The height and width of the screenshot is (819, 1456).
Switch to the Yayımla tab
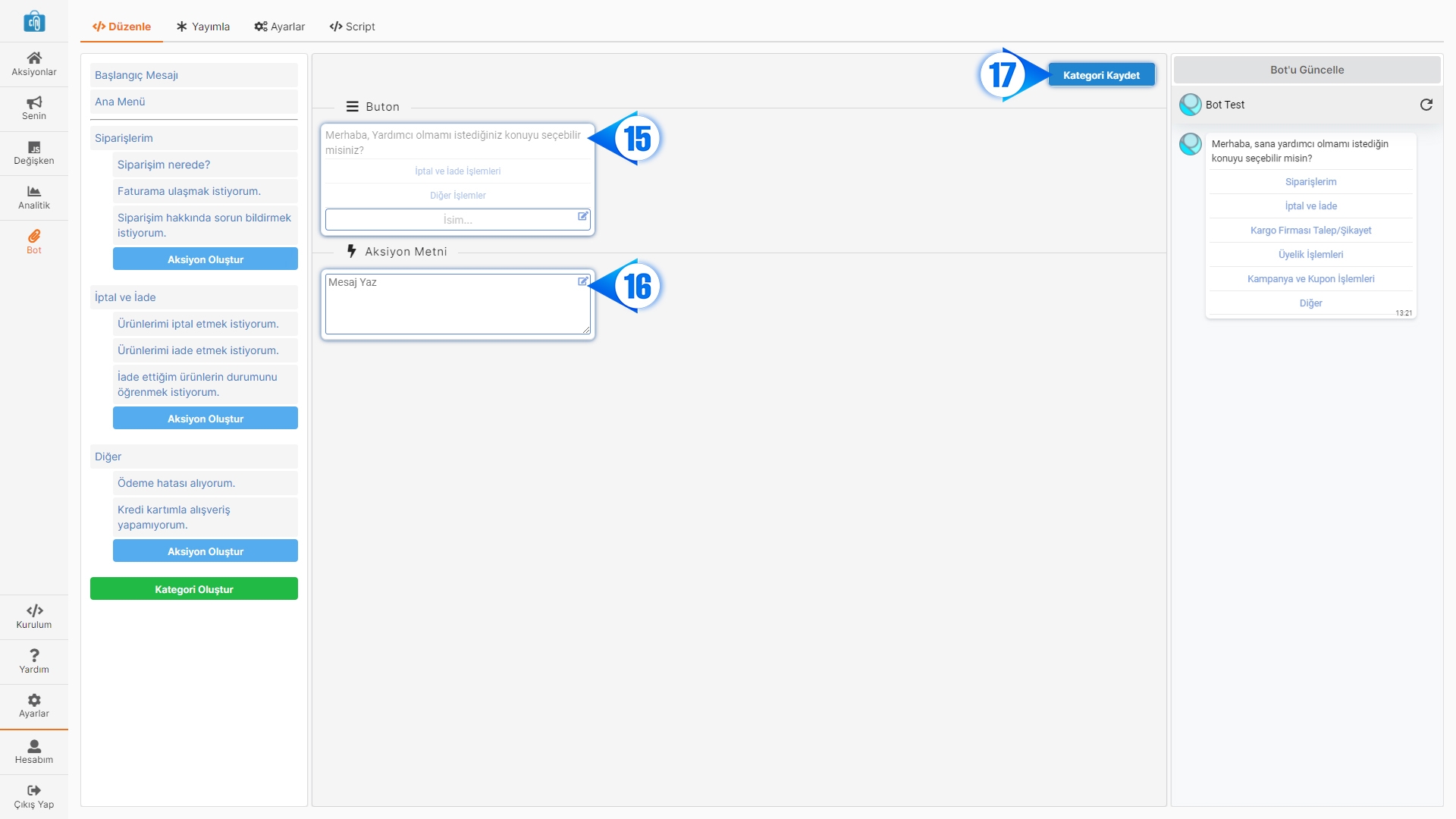(x=202, y=27)
